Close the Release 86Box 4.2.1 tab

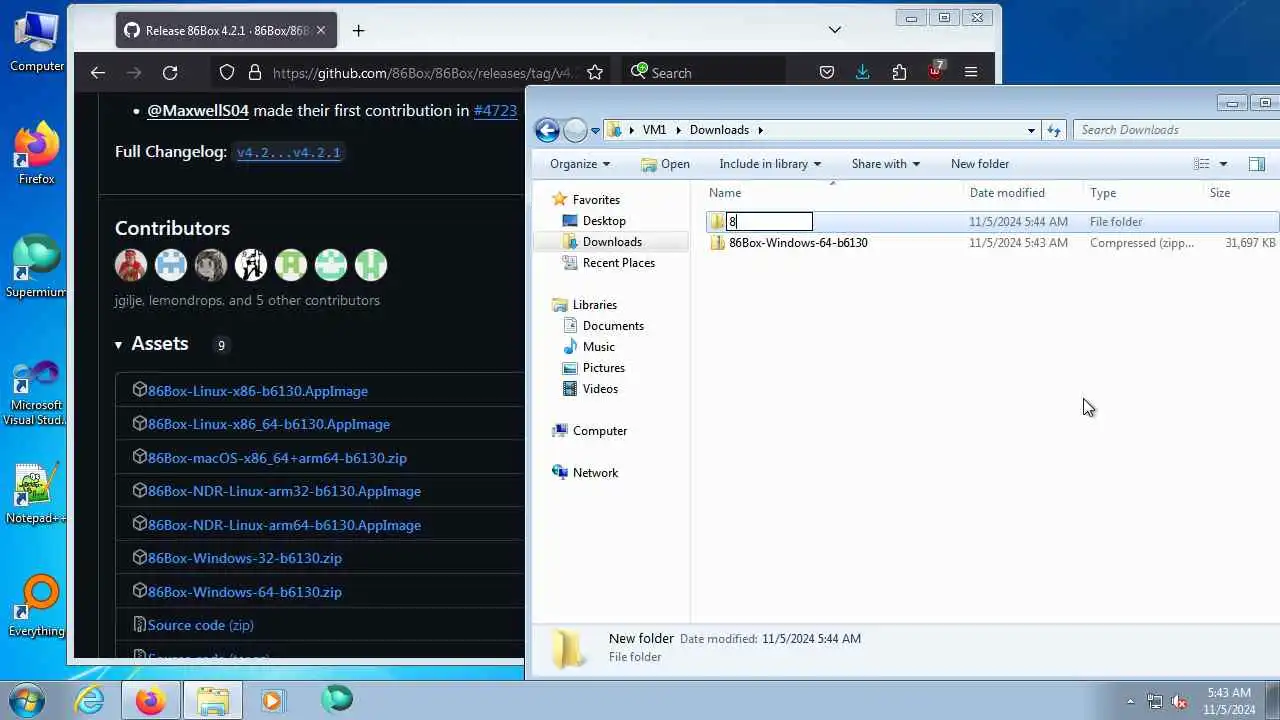321,30
